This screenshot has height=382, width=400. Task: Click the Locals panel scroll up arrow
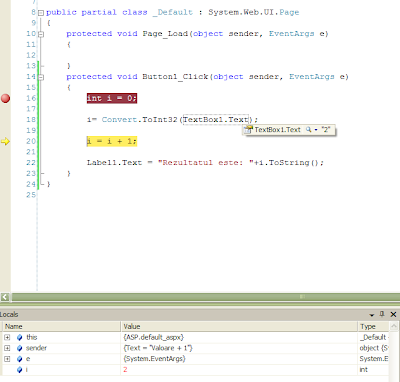point(394,326)
